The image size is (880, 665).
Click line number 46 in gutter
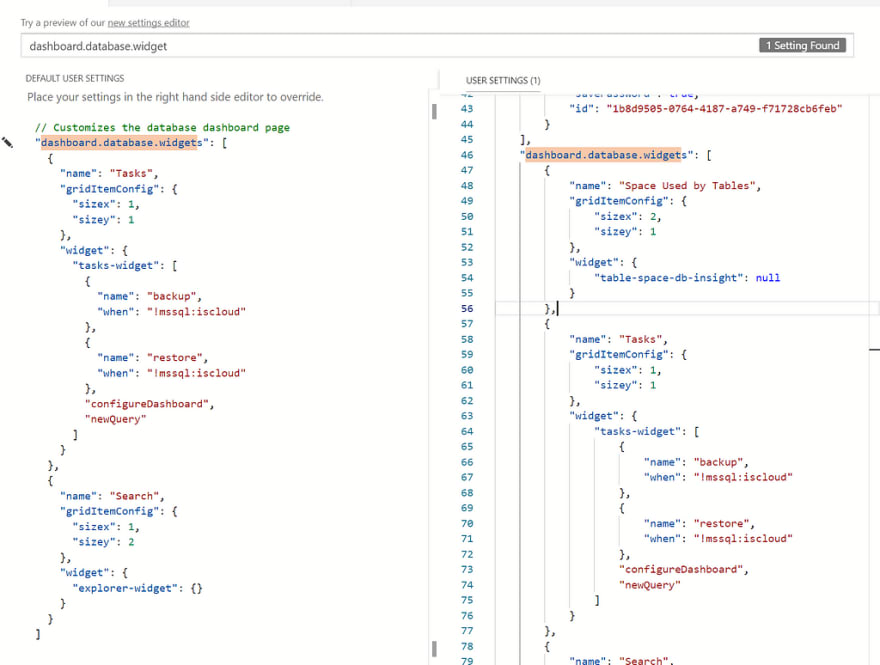467,155
